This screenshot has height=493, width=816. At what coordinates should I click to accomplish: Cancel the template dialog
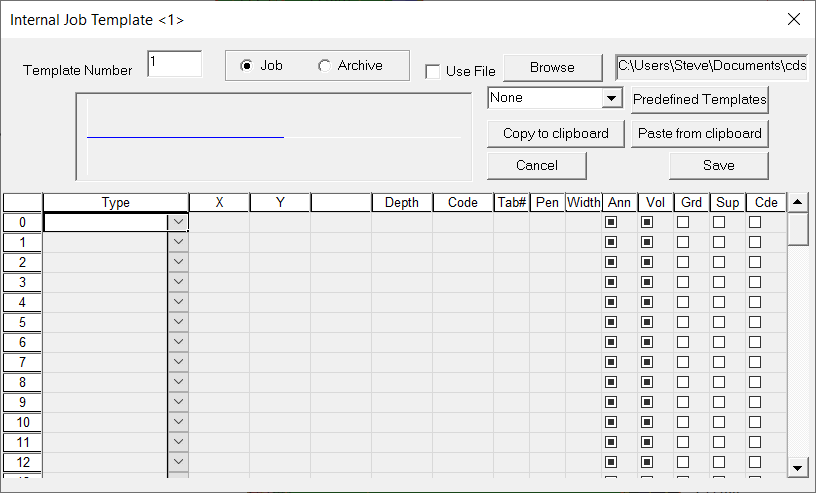(x=537, y=165)
